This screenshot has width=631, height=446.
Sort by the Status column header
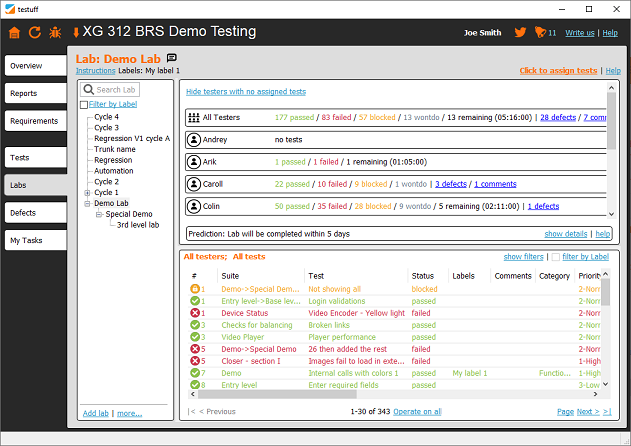[423, 276]
